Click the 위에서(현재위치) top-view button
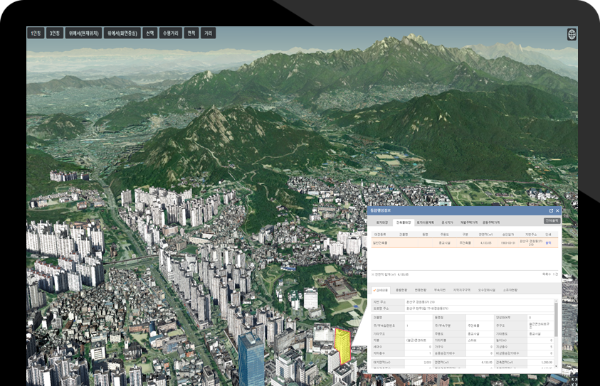 point(83,33)
